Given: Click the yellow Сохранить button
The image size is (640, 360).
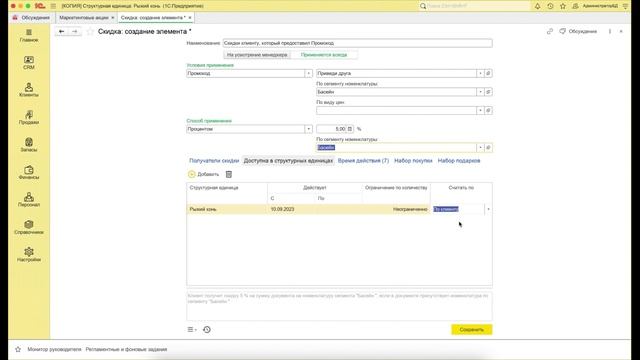Looking at the screenshot, I should tap(471, 329).
